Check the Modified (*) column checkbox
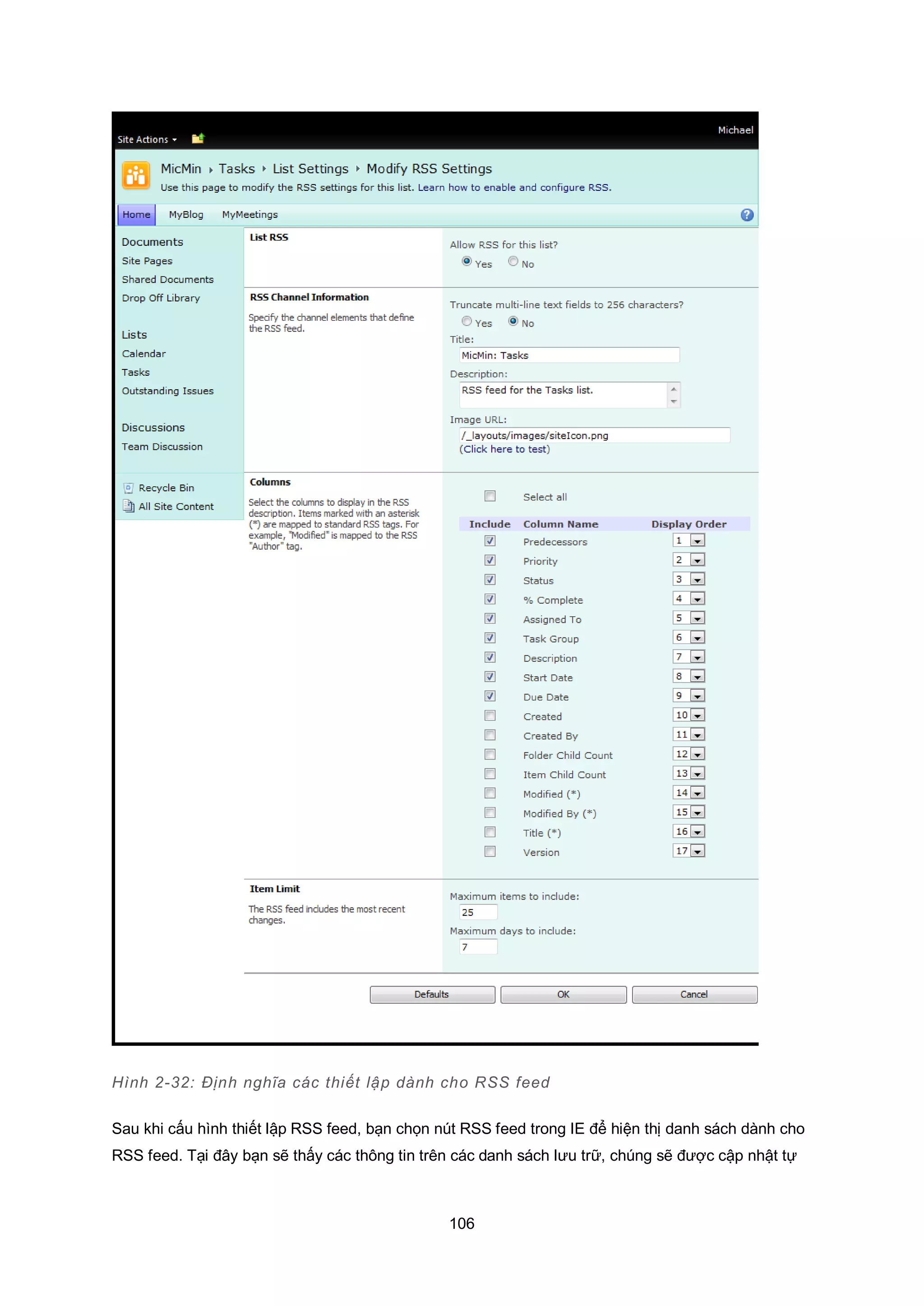This screenshot has height=1306, width=924. coord(490,793)
